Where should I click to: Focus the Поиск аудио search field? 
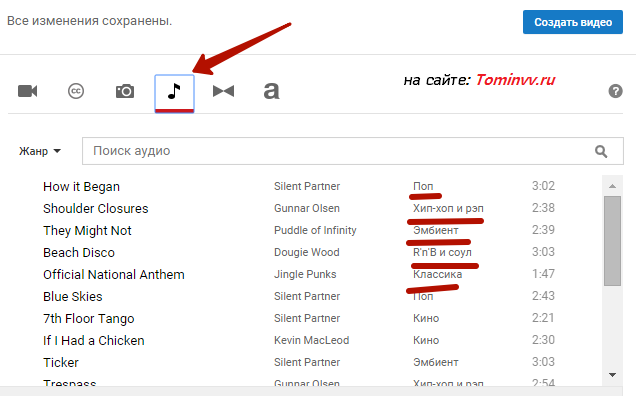point(352,151)
